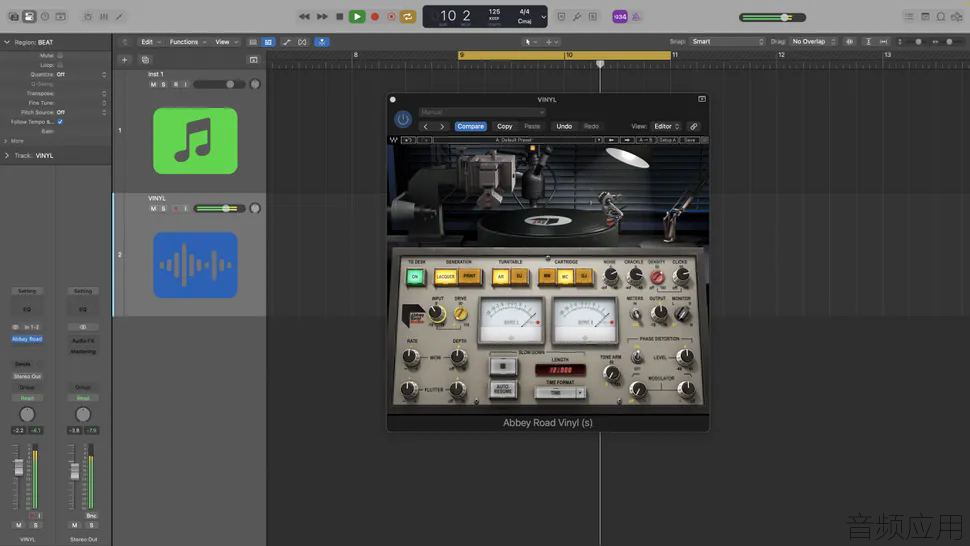Click Undo in the plugin header
This screenshot has width=970, height=546.
click(564, 126)
